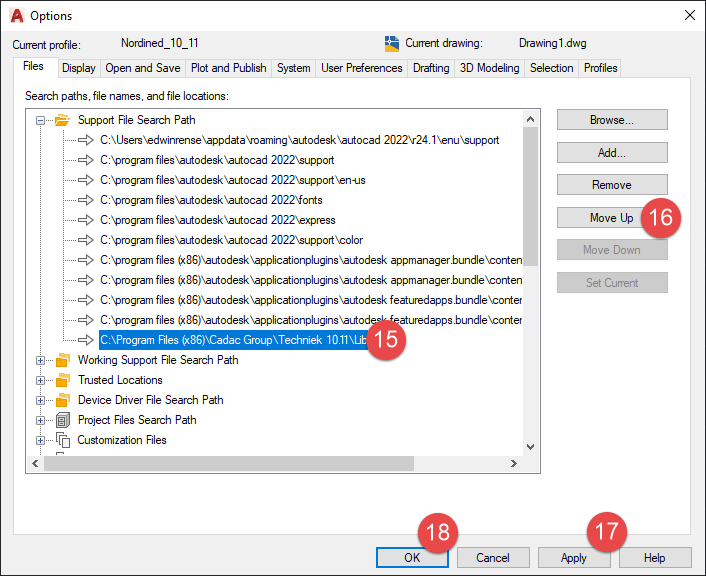Switch to the Drafting tab
Screen dimensions: 706x576
[431, 68]
